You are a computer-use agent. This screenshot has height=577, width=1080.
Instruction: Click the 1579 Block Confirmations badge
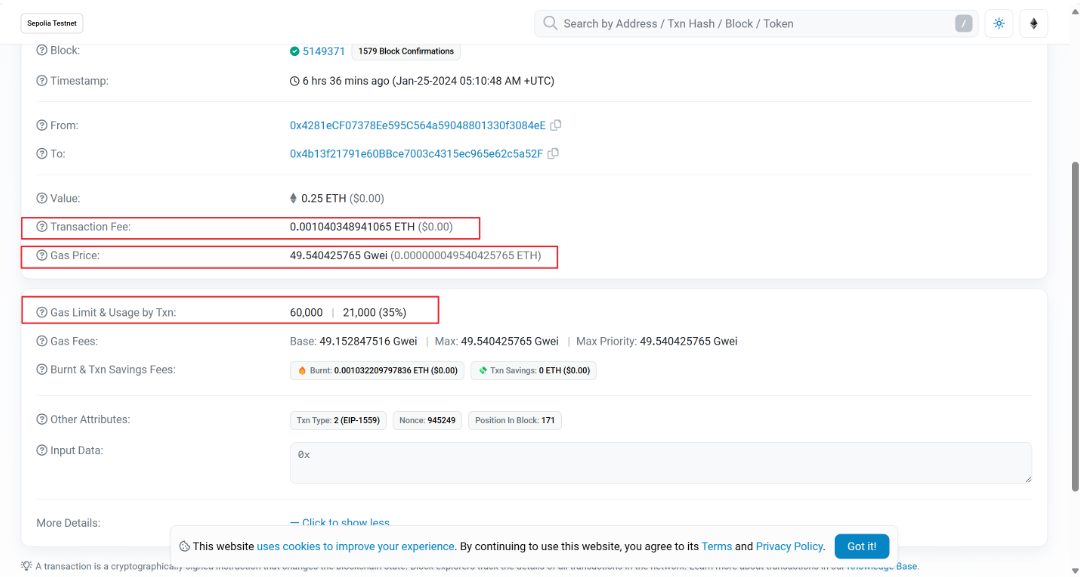406,51
